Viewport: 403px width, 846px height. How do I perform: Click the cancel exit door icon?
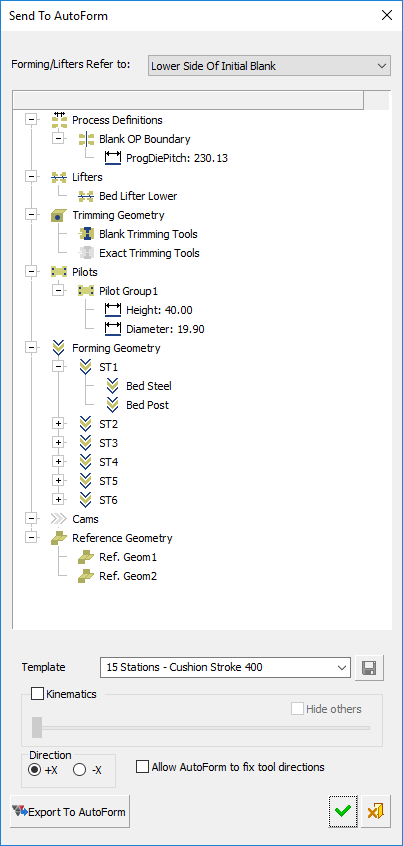click(x=375, y=811)
